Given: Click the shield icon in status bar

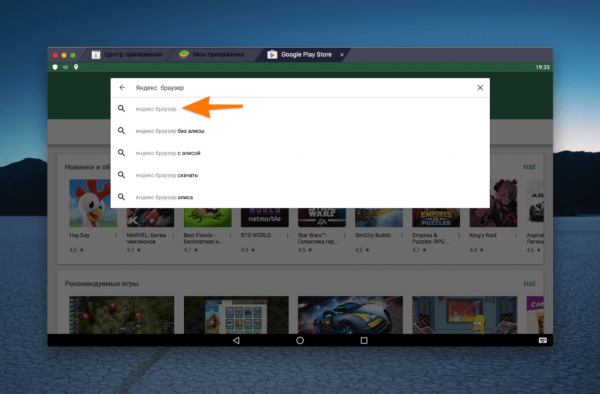Looking at the screenshot, I should click(55, 67).
